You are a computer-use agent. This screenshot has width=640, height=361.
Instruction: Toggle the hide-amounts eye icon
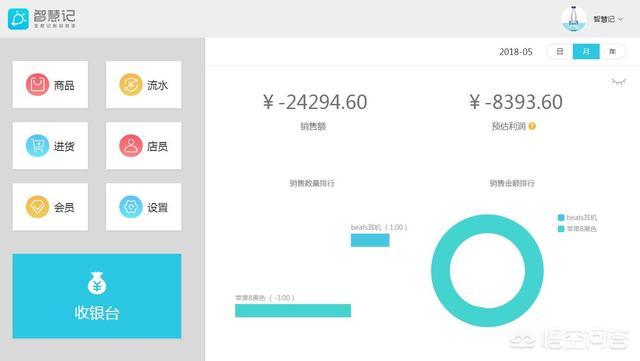click(618, 82)
